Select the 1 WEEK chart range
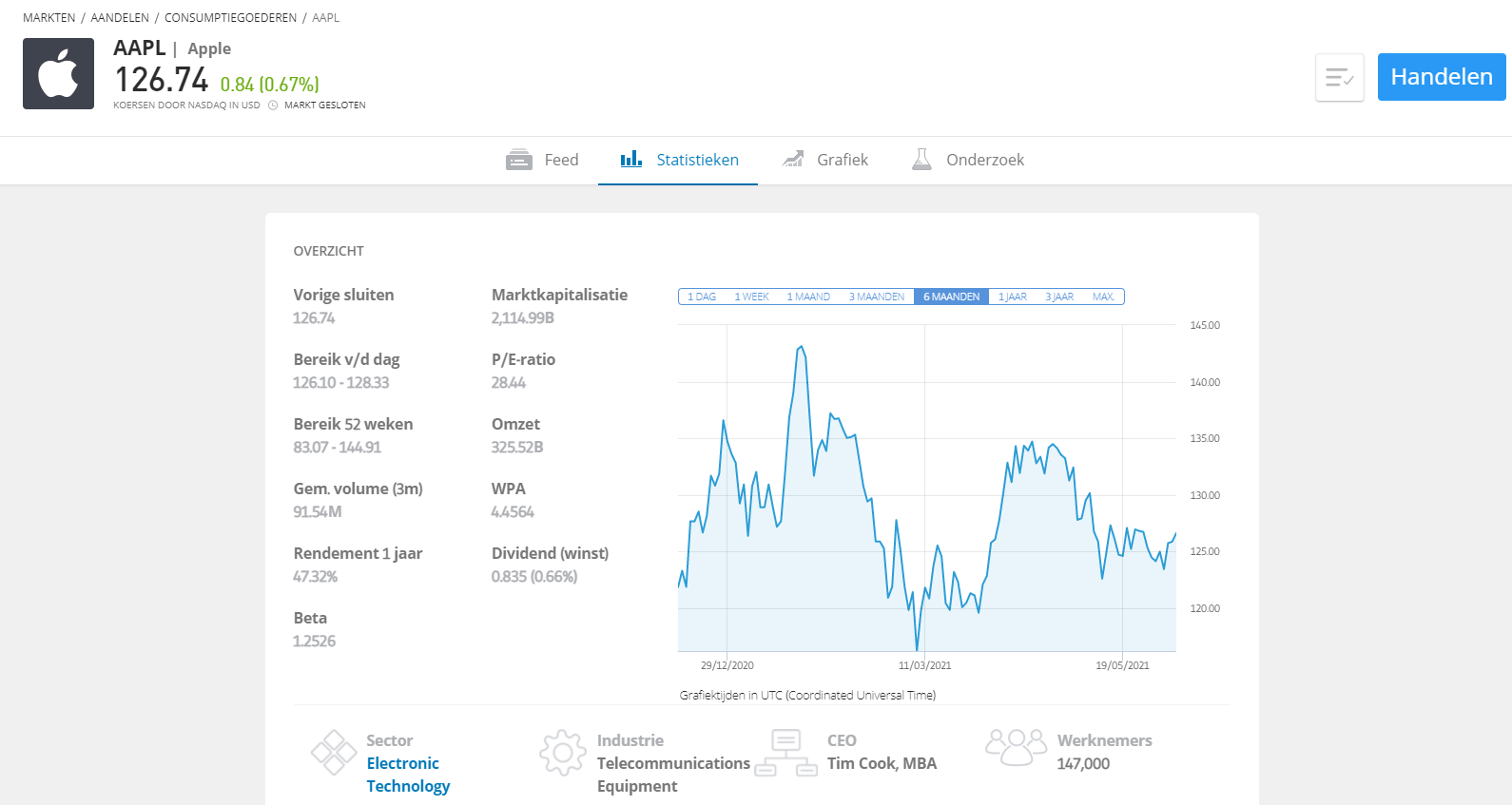Viewport: 1512px width, 805px height. (x=751, y=297)
